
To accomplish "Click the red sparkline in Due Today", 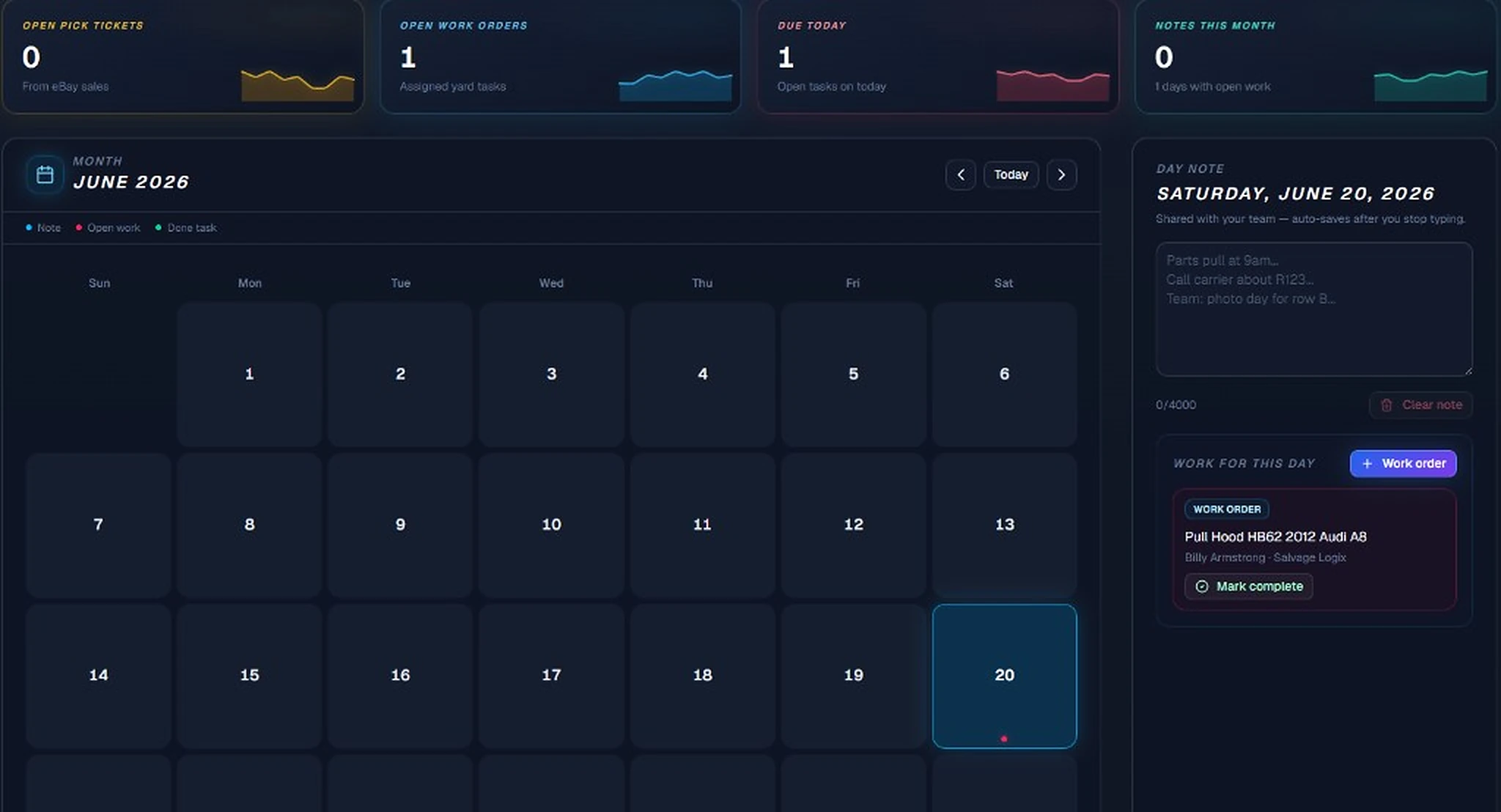I will coord(1052,85).
